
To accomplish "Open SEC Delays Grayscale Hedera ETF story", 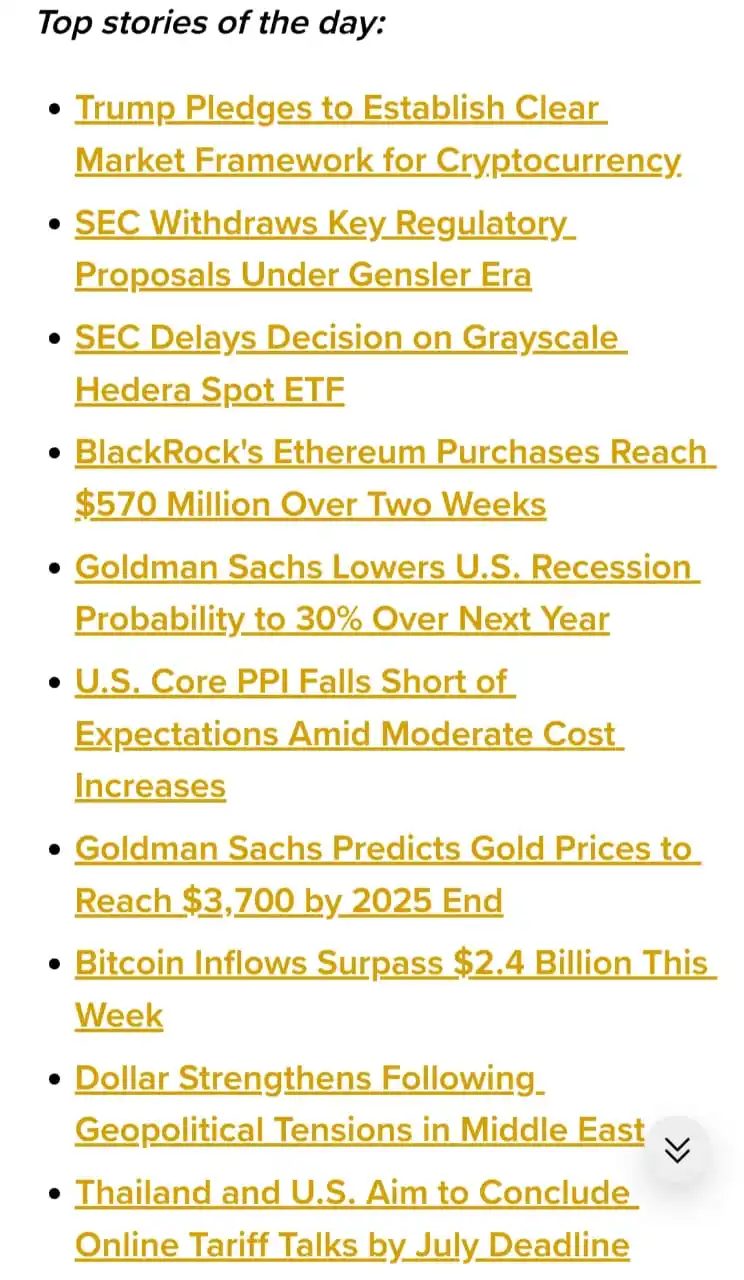I will 351,364.
